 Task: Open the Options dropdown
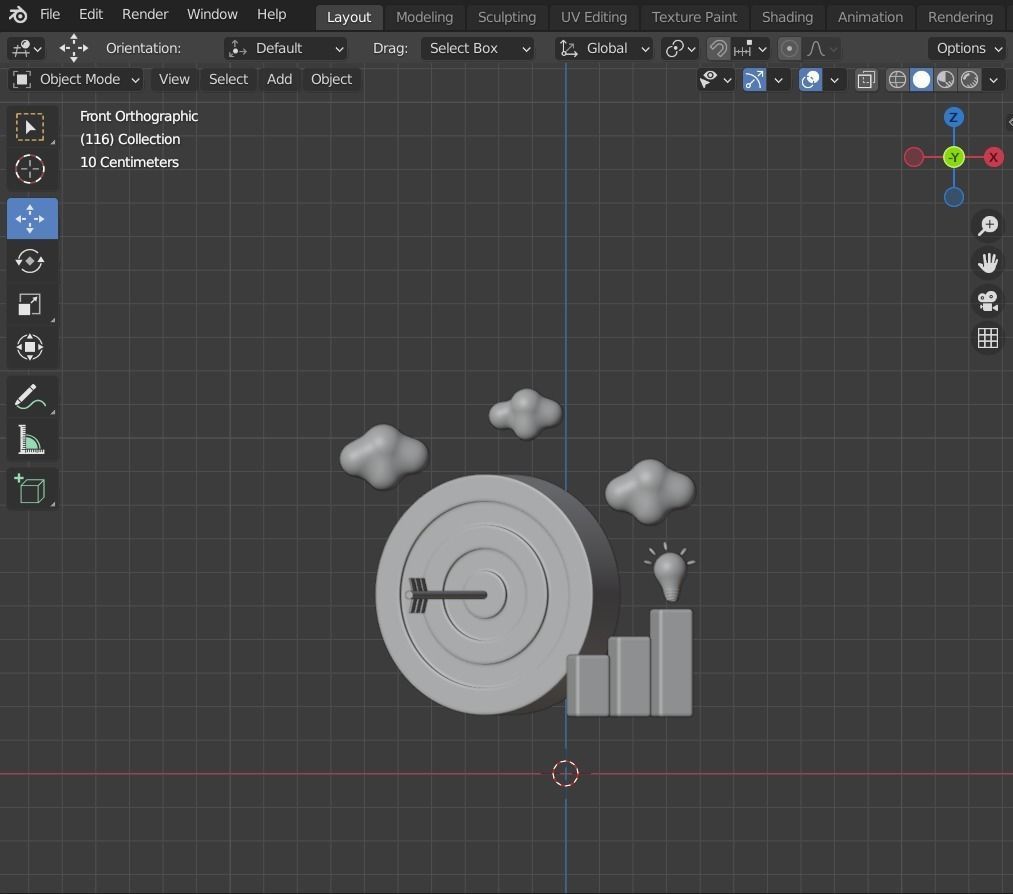coord(968,48)
